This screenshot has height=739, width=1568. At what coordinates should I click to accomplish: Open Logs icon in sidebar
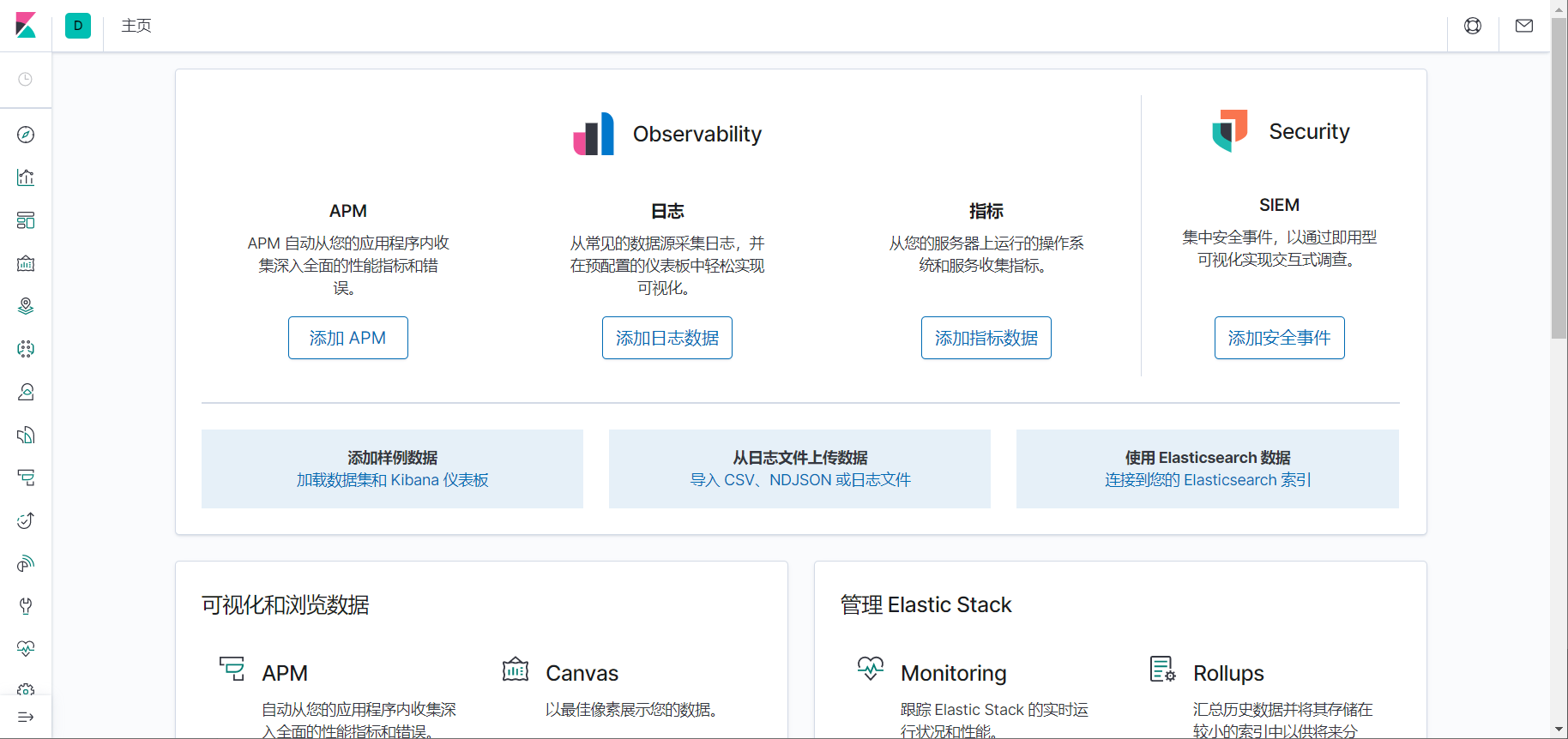coord(26,435)
